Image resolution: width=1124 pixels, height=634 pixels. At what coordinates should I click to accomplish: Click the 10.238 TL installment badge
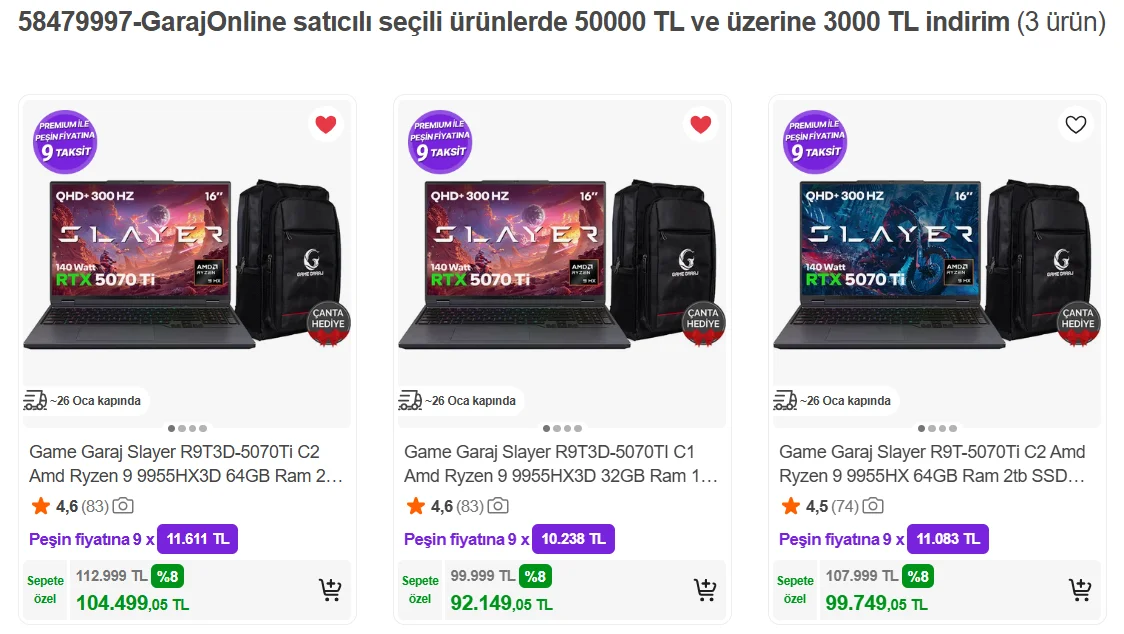click(x=573, y=539)
